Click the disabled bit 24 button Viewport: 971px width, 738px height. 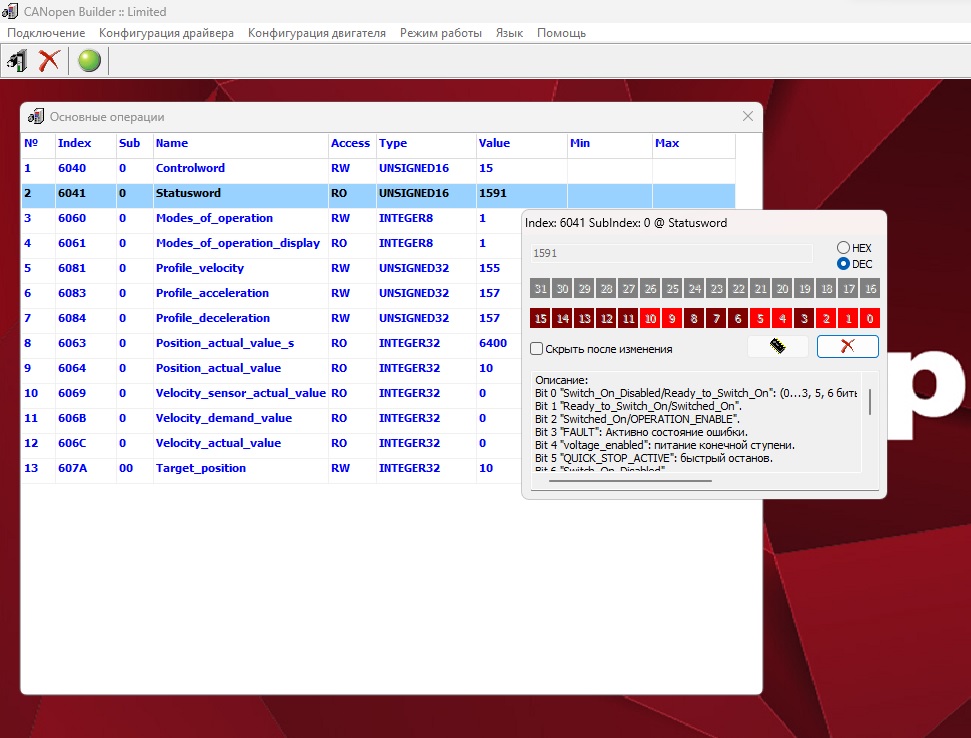tap(694, 289)
